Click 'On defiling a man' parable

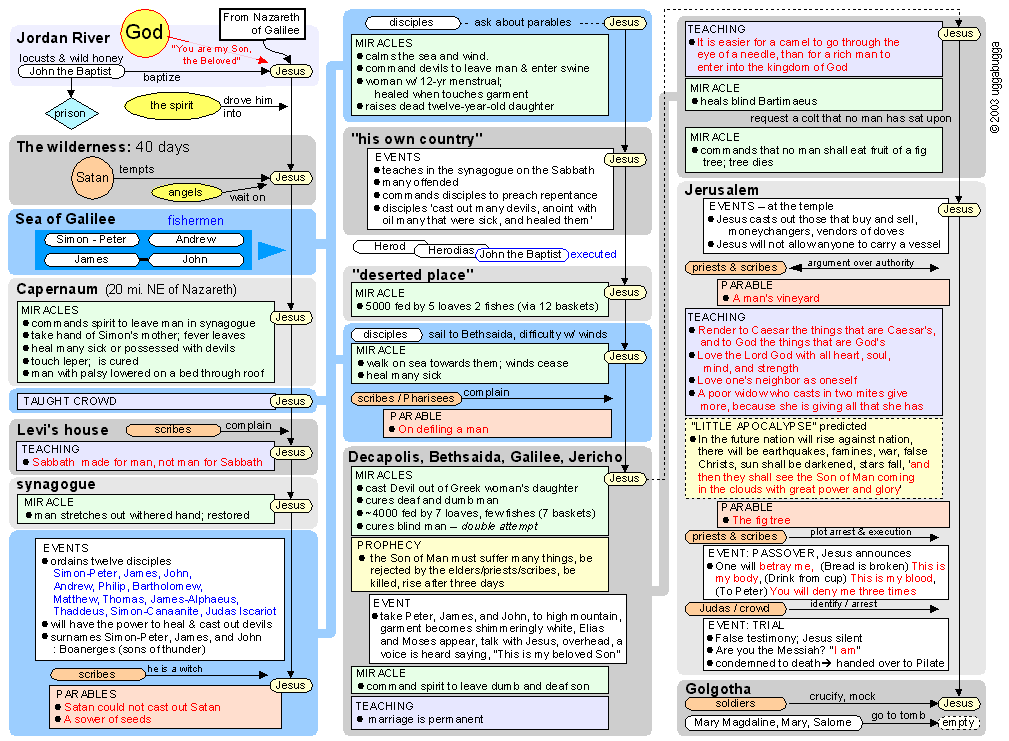pos(443,429)
